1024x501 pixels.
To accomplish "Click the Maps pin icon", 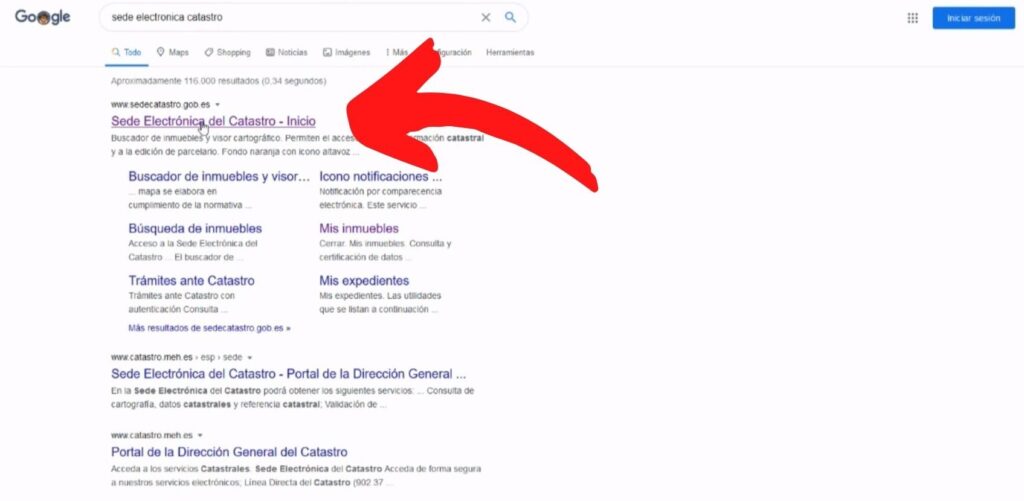I will tap(160, 52).
